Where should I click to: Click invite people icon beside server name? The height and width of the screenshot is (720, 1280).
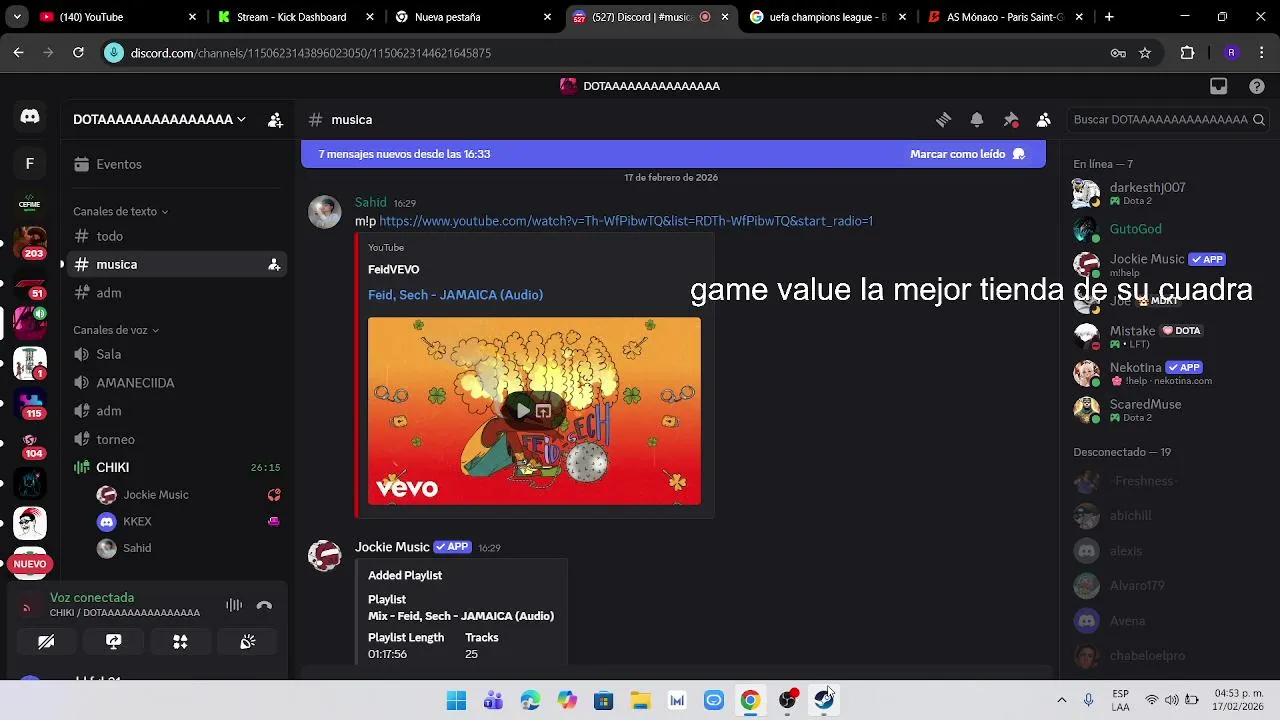click(275, 120)
